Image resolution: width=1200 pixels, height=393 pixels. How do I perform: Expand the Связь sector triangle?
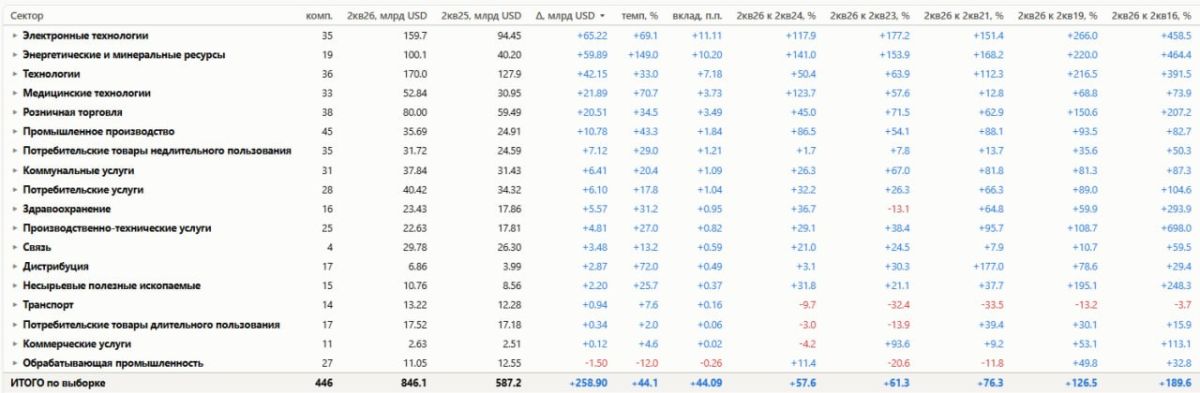(15, 247)
